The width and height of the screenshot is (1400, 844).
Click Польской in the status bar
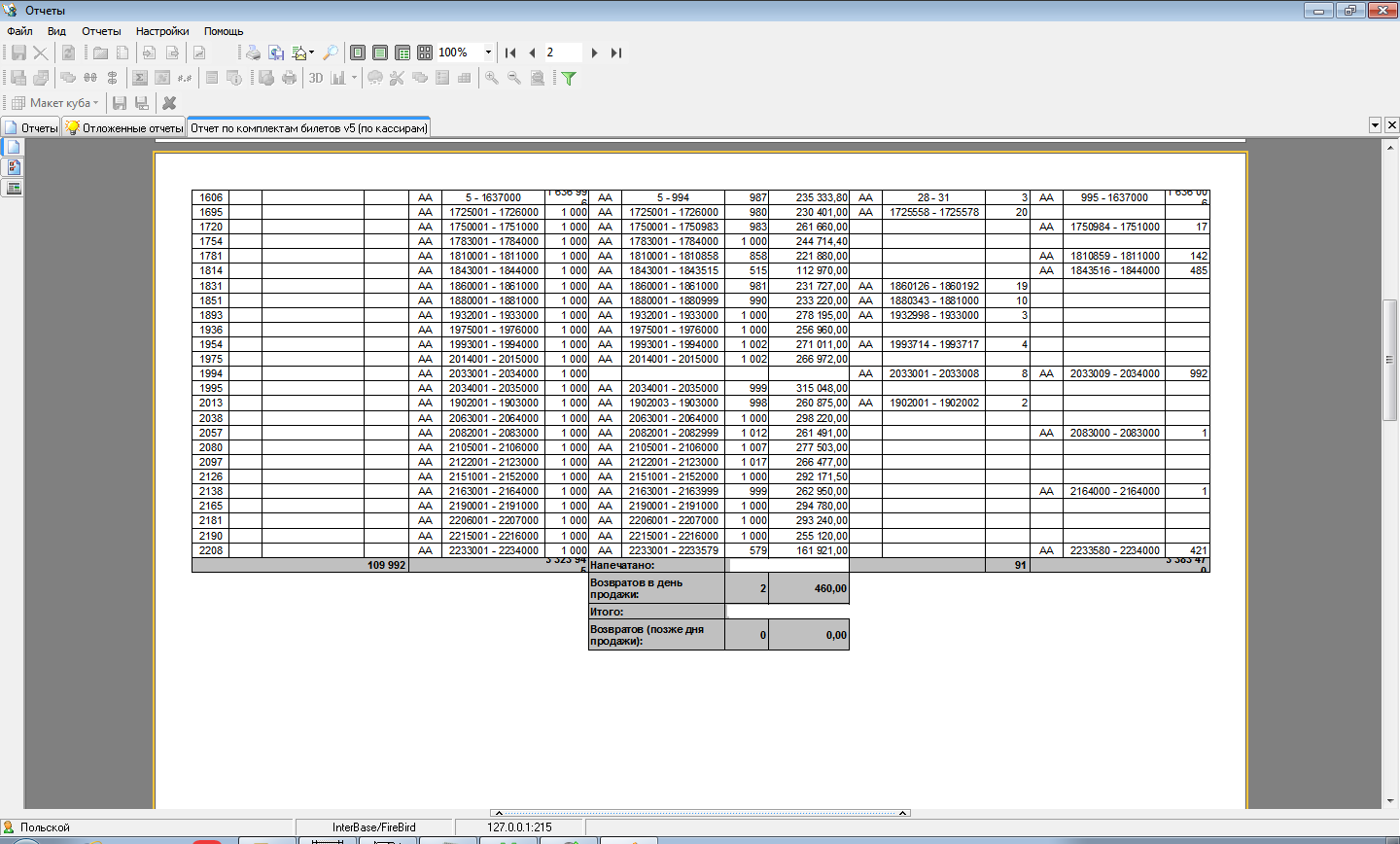coord(45,827)
